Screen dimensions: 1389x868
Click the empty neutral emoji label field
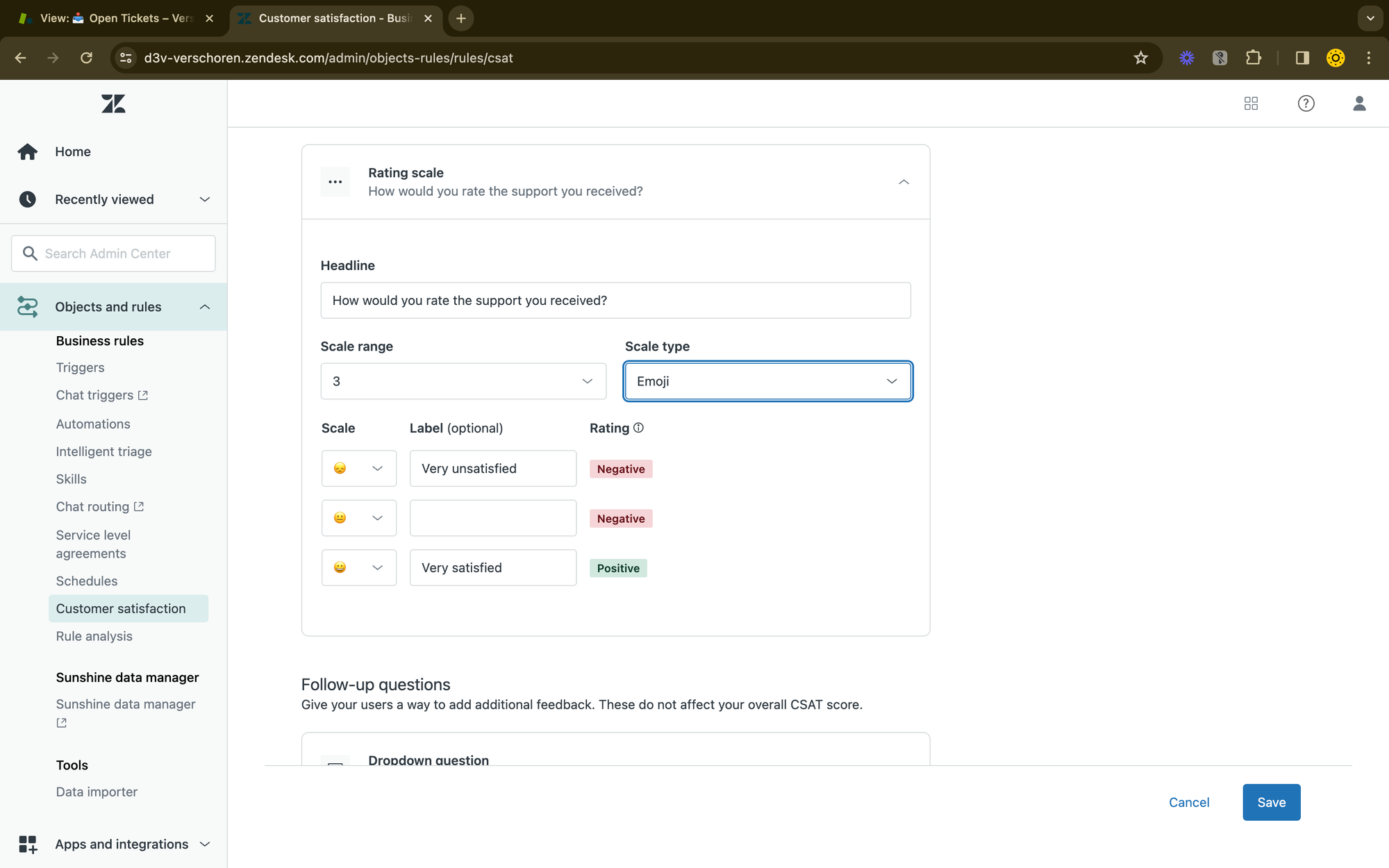(x=492, y=518)
